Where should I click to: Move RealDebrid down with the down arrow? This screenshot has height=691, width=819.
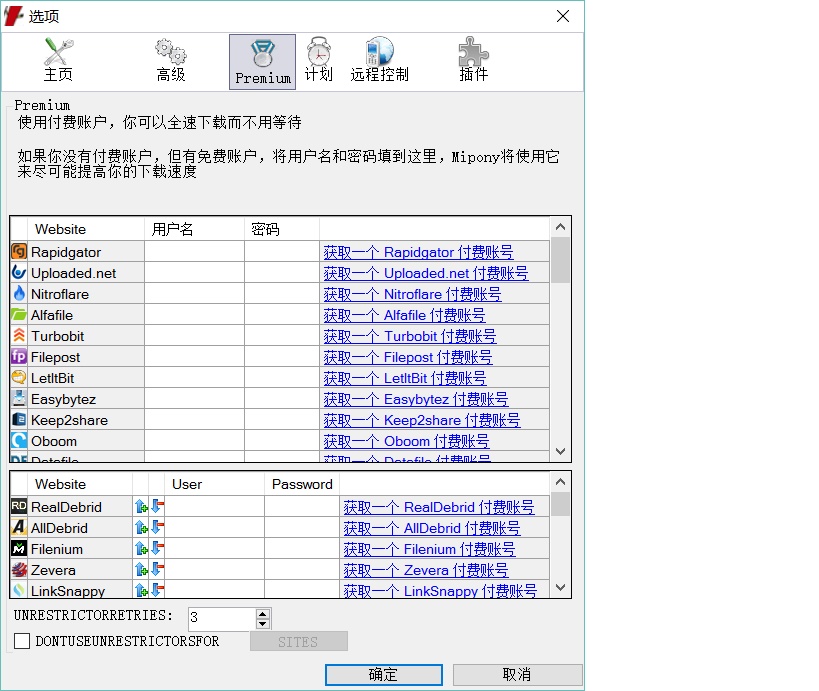pos(157,507)
